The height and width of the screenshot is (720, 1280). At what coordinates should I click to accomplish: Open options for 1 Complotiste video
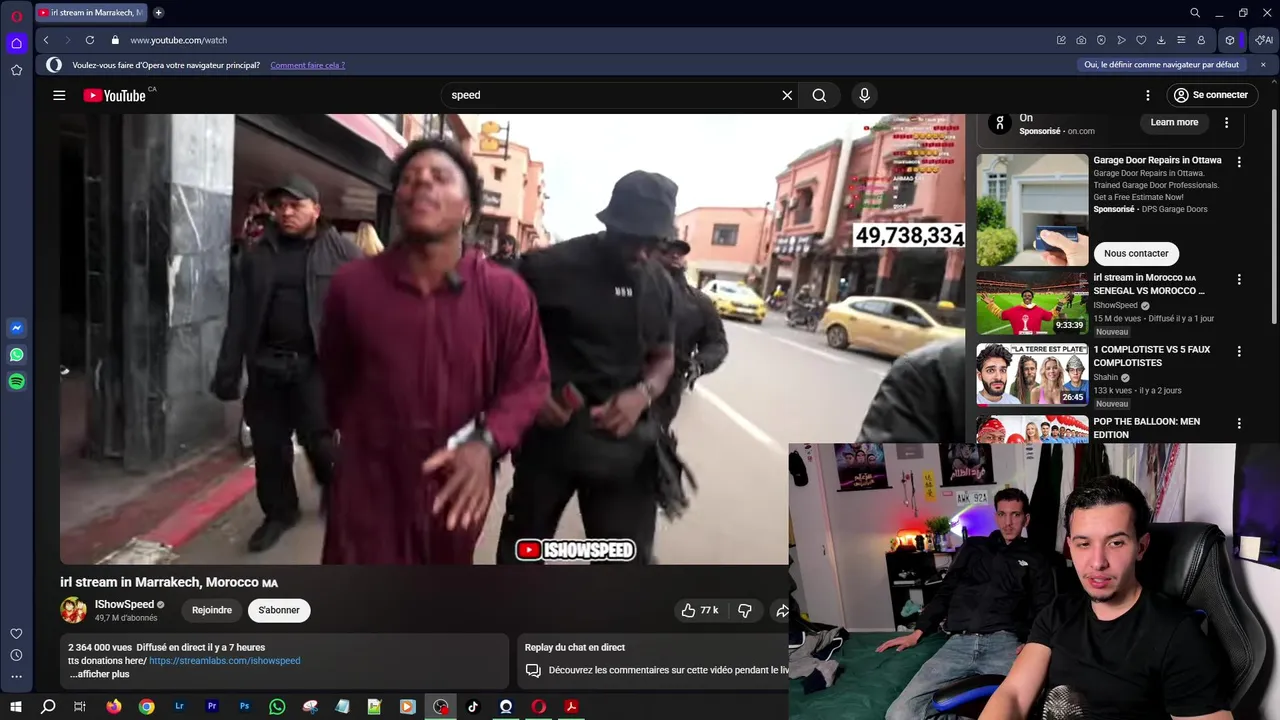[x=1239, y=352]
